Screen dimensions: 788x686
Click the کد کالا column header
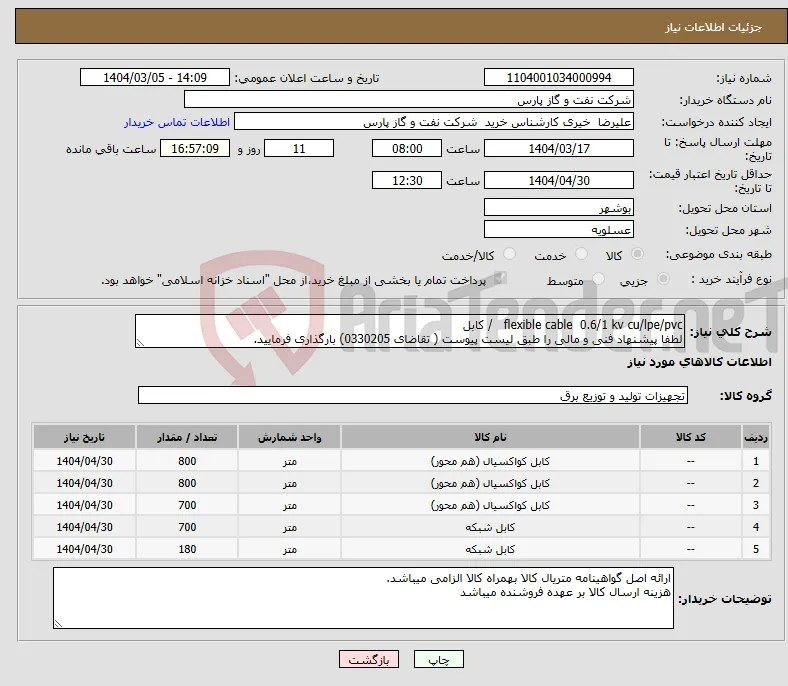click(x=691, y=437)
